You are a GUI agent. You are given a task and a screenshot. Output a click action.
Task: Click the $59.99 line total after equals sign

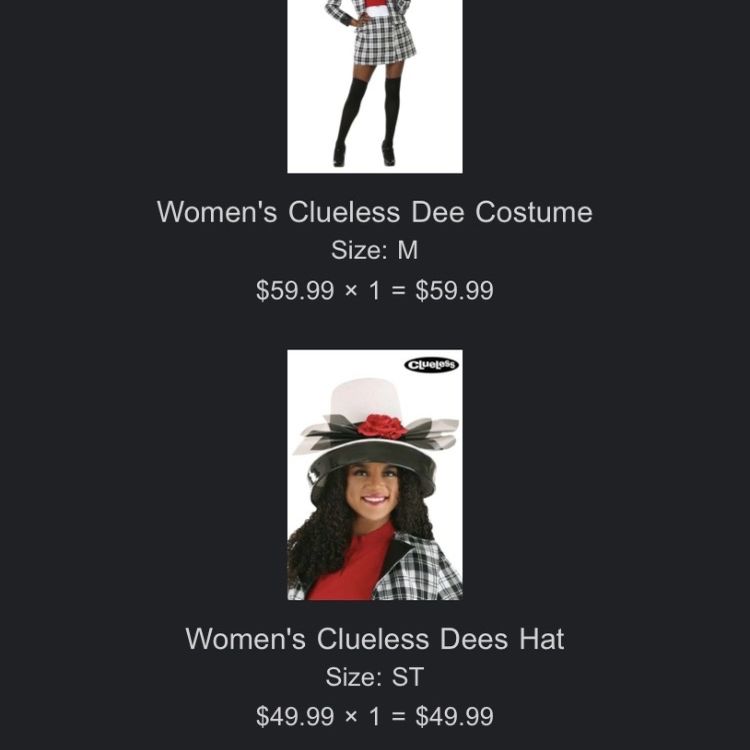click(x=454, y=290)
